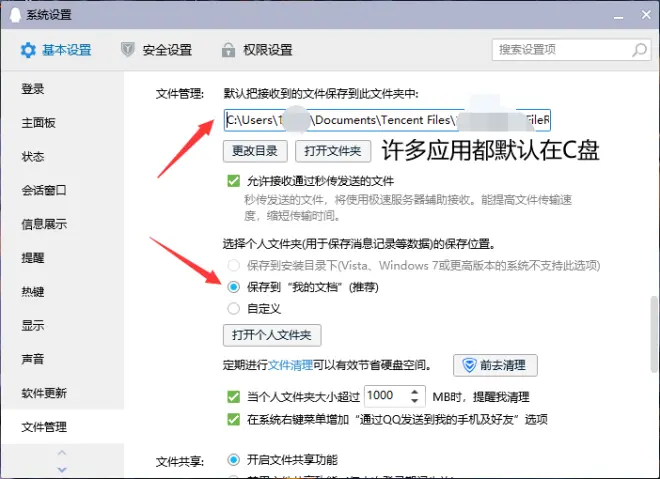The width and height of the screenshot is (660, 479).
Task: Increase folder size limit with up arrow
Action: pyautogui.click(x=415, y=391)
